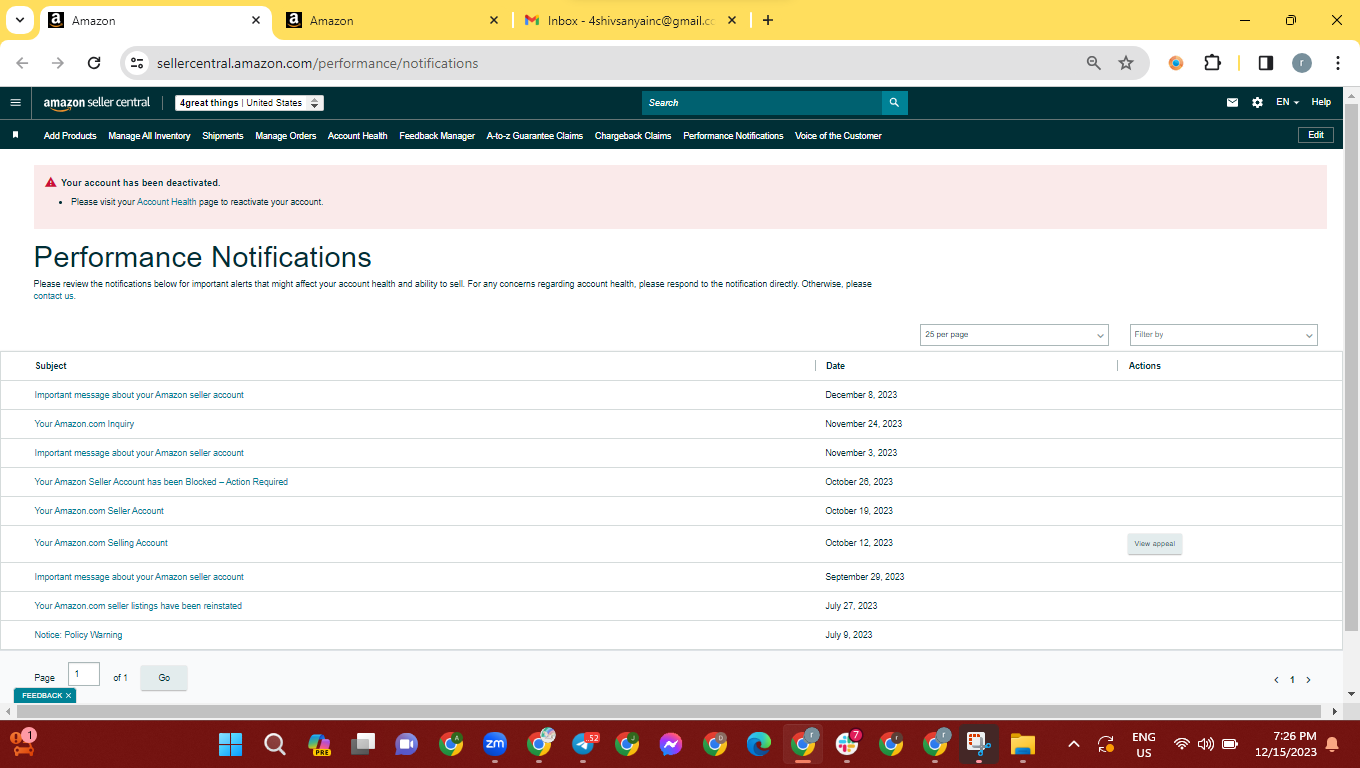Click the search magnifier button in Seller Central
This screenshot has width=1360, height=768.
tap(894, 102)
